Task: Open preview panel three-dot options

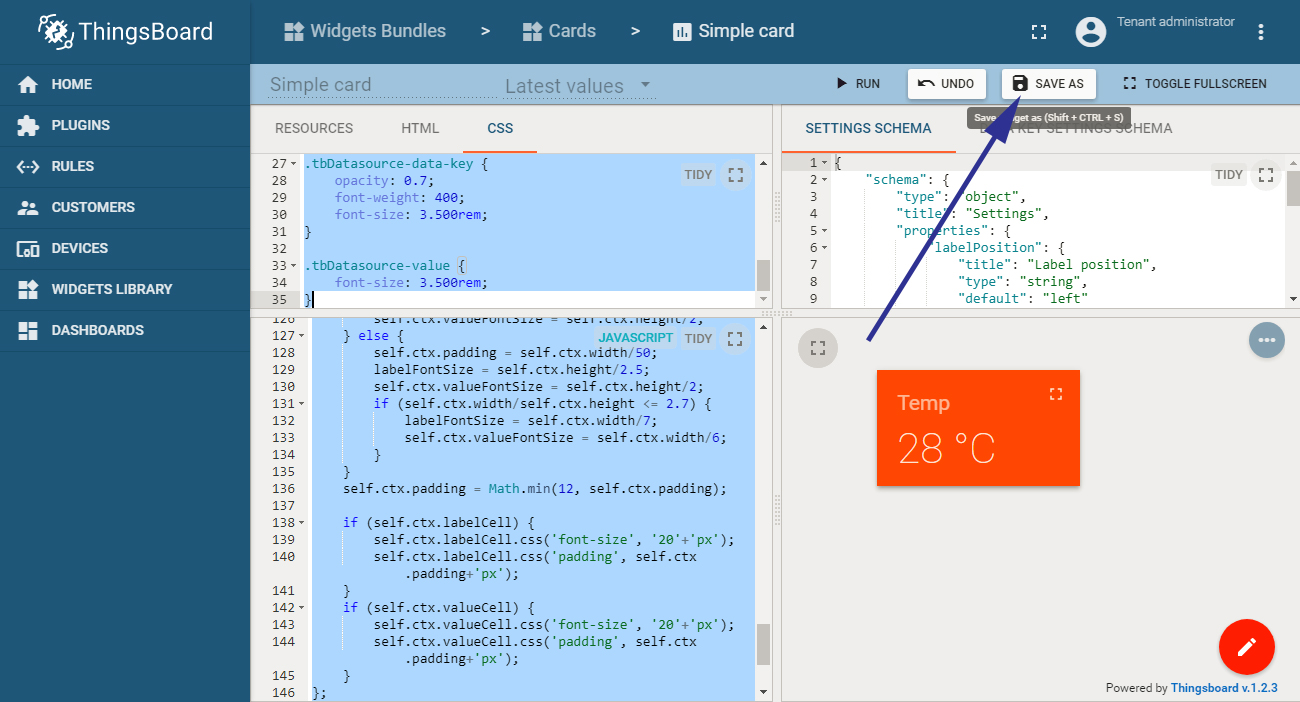Action: 1267,340
